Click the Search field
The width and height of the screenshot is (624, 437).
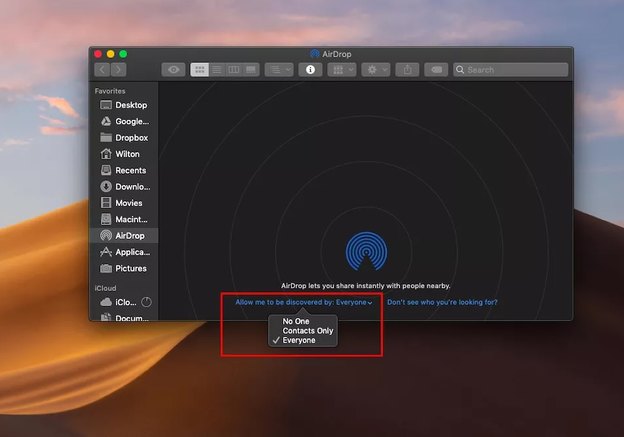(512, 70)
